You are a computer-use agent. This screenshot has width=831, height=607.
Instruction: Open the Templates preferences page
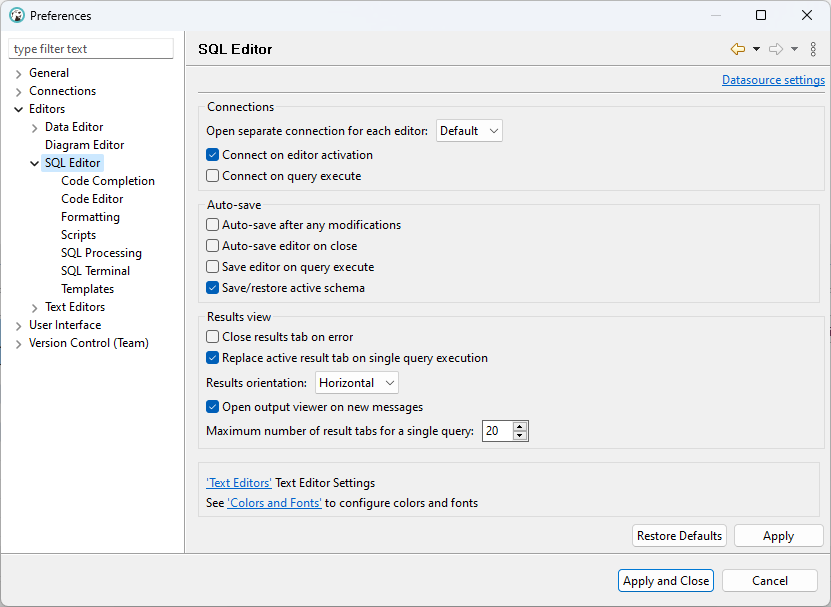click(x=87, y=288)
